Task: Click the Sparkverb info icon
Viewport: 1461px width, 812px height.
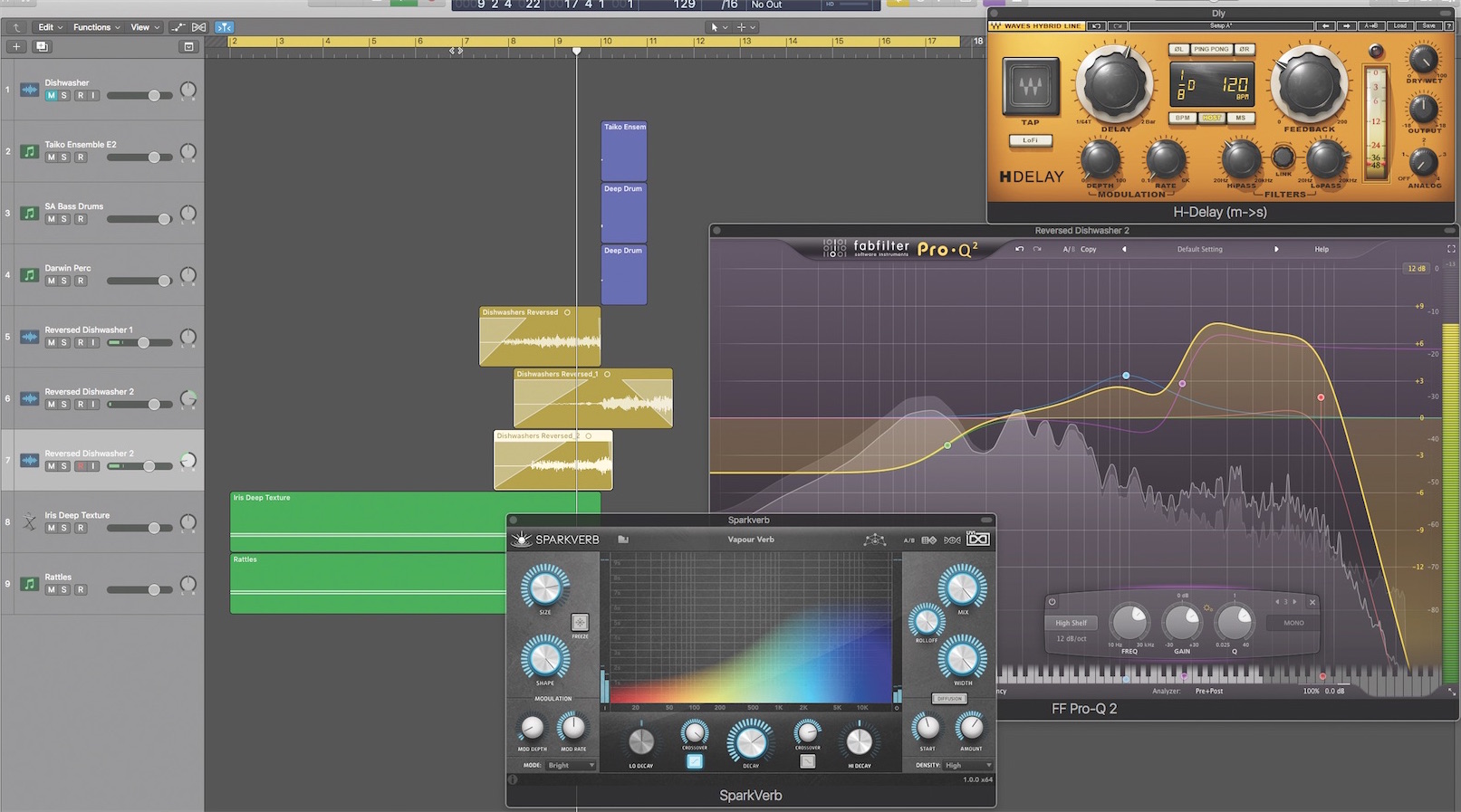Action: coord(514,779)
